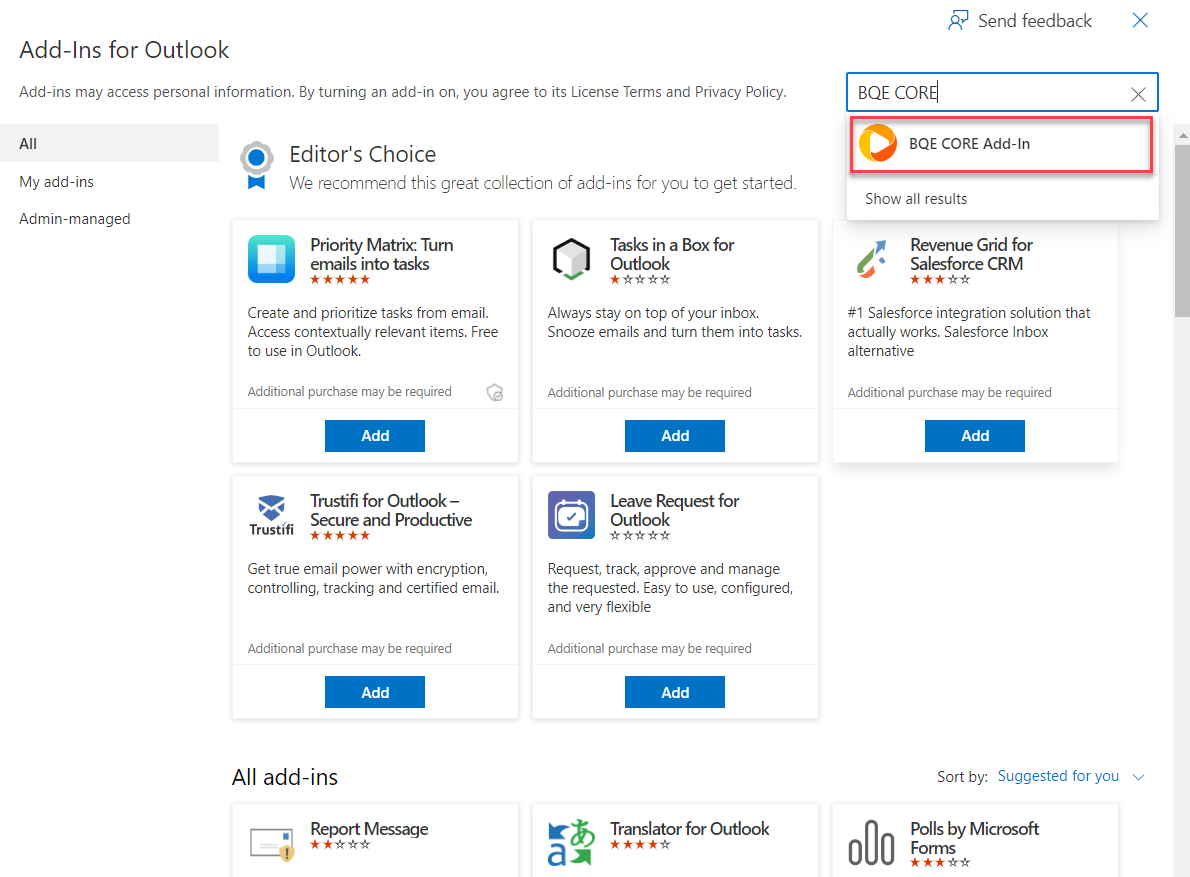Click the Add-Ins for Outlook title
Viewport: 1190px width, 877px height.
point(124,50)
